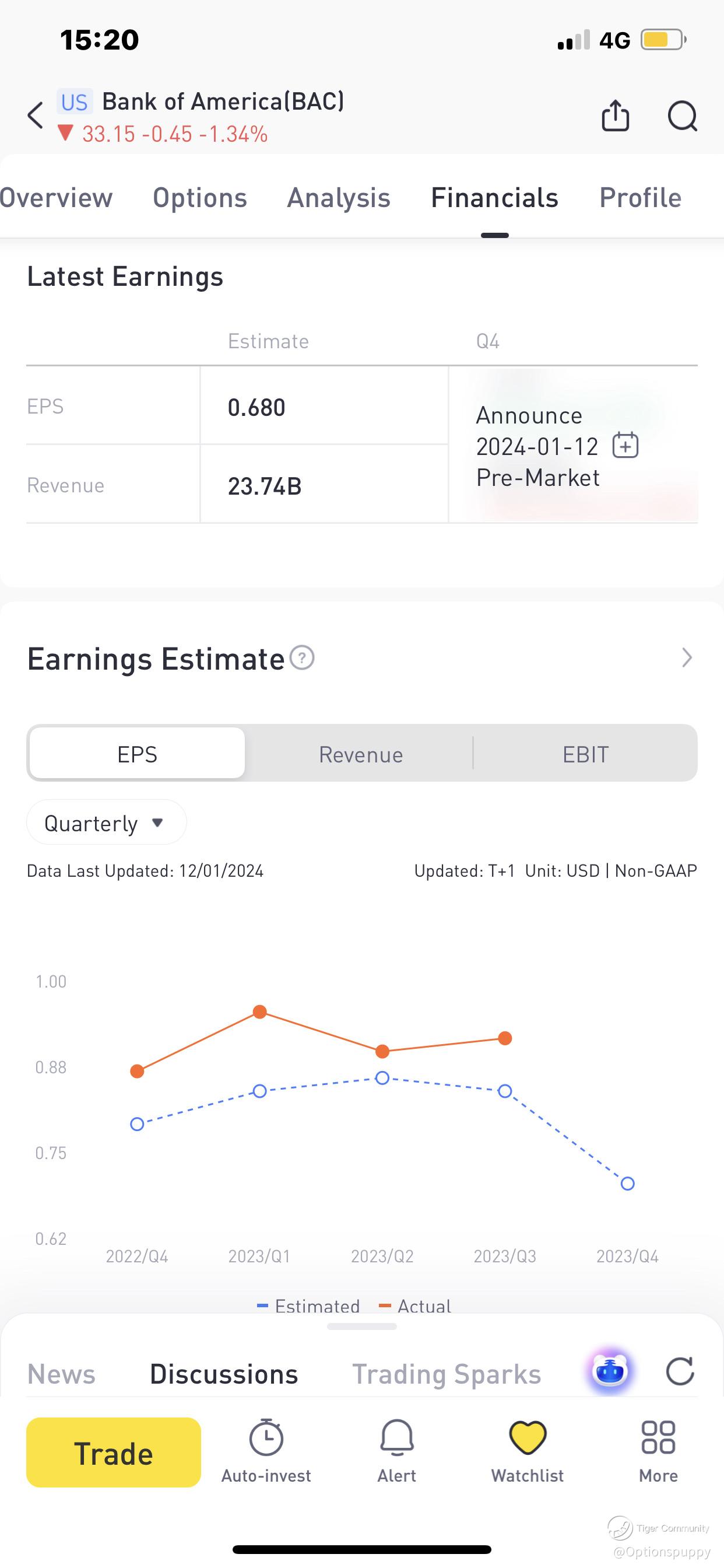Select the 2023/Q4 estimated data point

point(627,1184)
